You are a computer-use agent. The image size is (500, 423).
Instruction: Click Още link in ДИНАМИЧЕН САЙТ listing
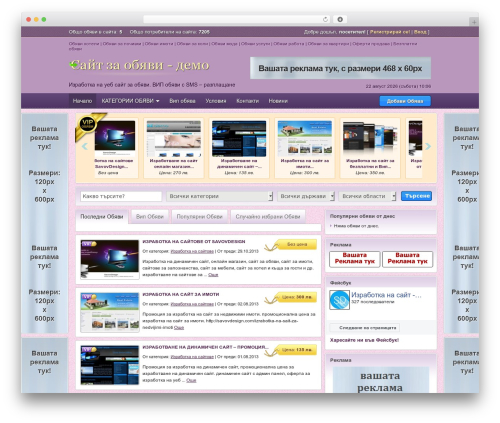tap(191, 380)
